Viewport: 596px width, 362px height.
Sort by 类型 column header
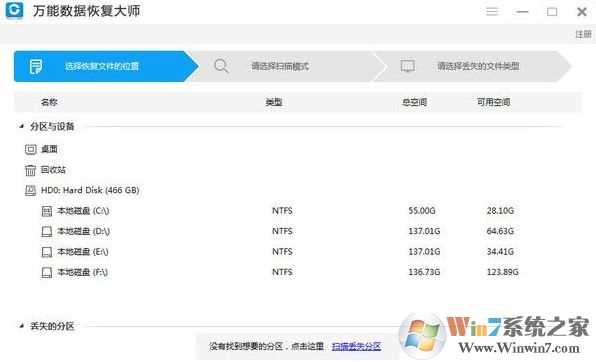point(274,102)
